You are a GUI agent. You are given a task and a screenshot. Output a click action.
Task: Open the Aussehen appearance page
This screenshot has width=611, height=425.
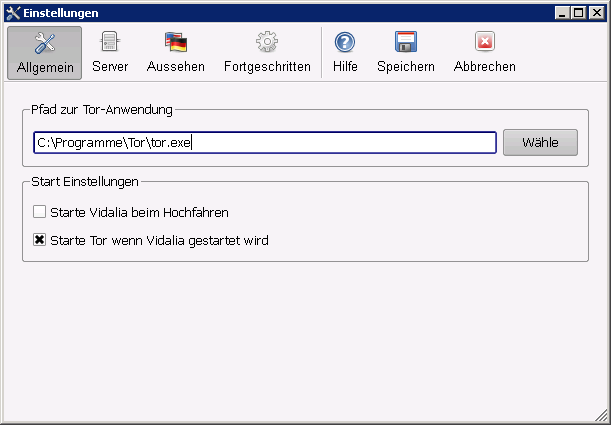click(x=176, y=53)
